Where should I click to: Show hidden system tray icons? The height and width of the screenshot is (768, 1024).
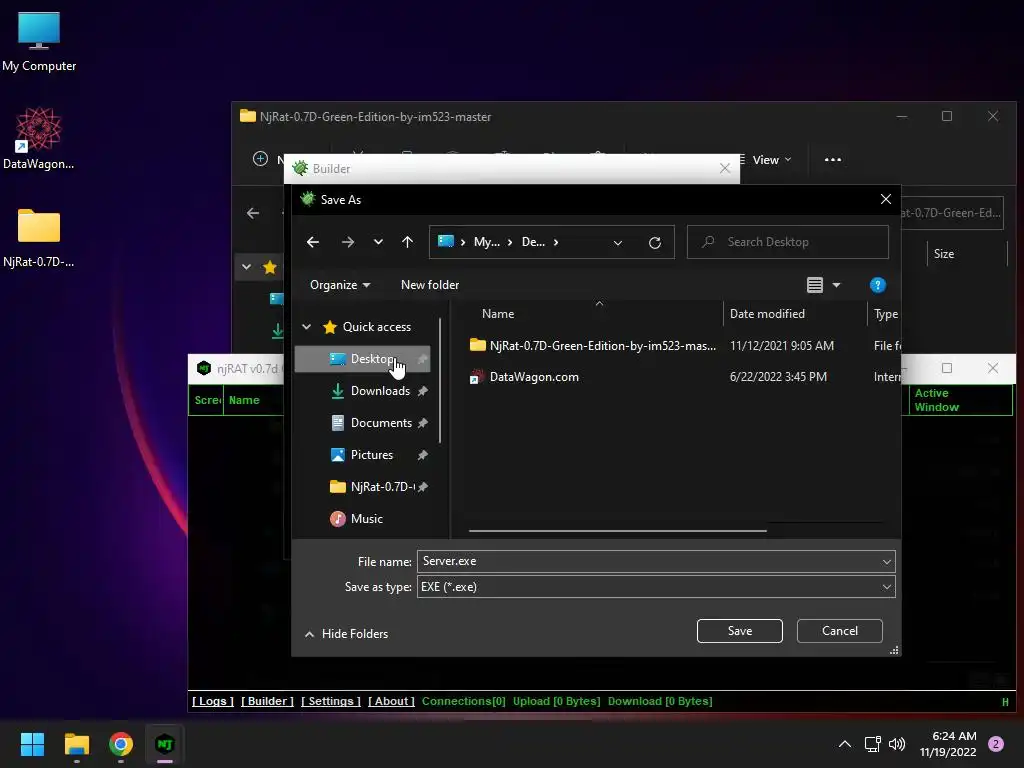point(844,744)
